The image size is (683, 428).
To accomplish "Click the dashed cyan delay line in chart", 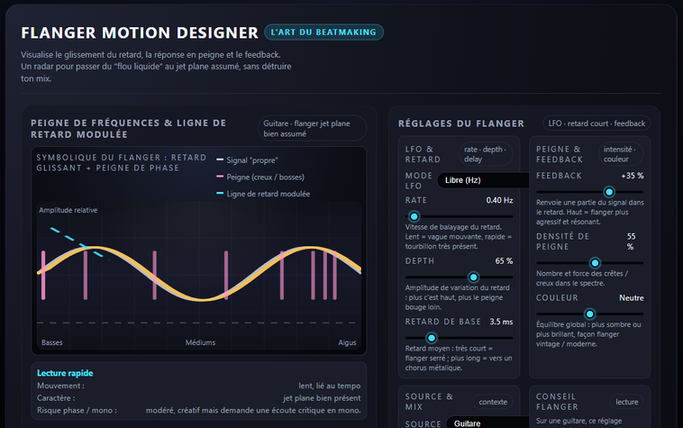I will coord(76,242).
